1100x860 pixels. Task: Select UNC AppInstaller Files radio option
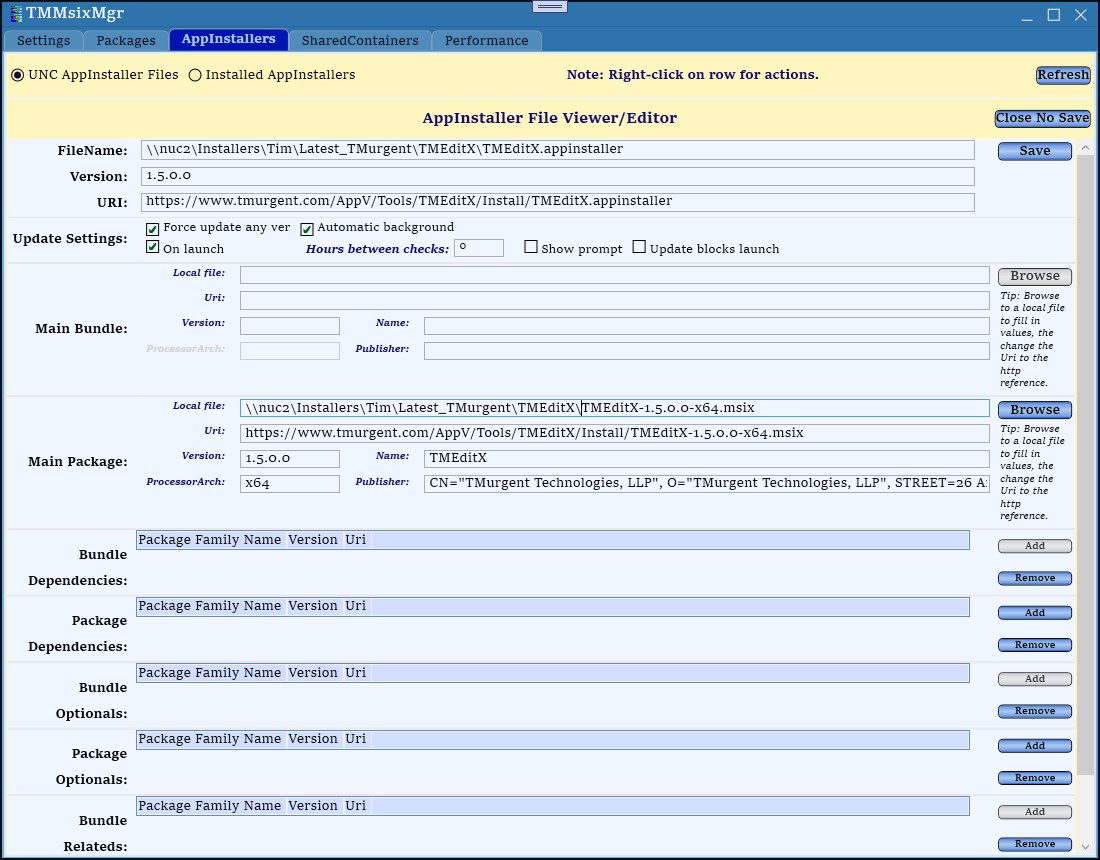[18, 75]
